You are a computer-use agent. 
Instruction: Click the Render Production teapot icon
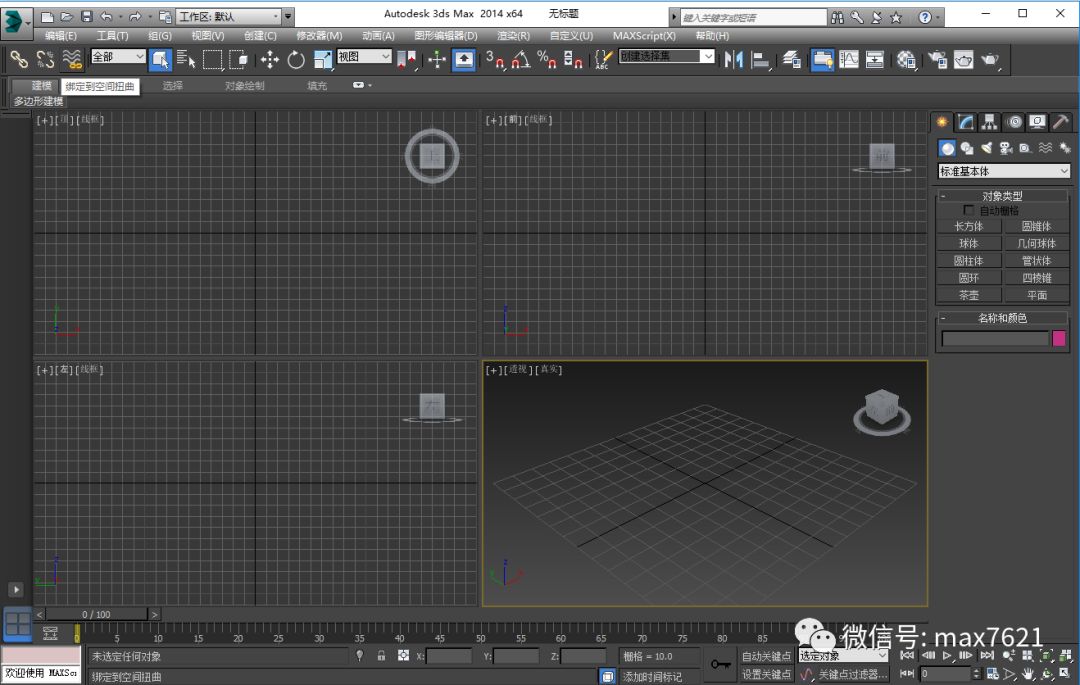pyautogui.click(x=990, y=60)
